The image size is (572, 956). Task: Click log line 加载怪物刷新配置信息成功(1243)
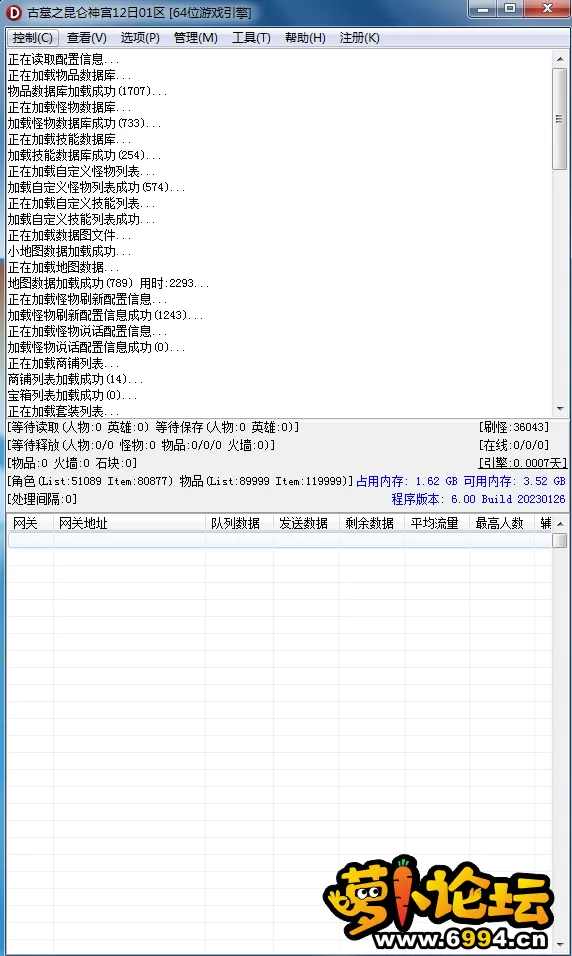[x=105, y=315]
